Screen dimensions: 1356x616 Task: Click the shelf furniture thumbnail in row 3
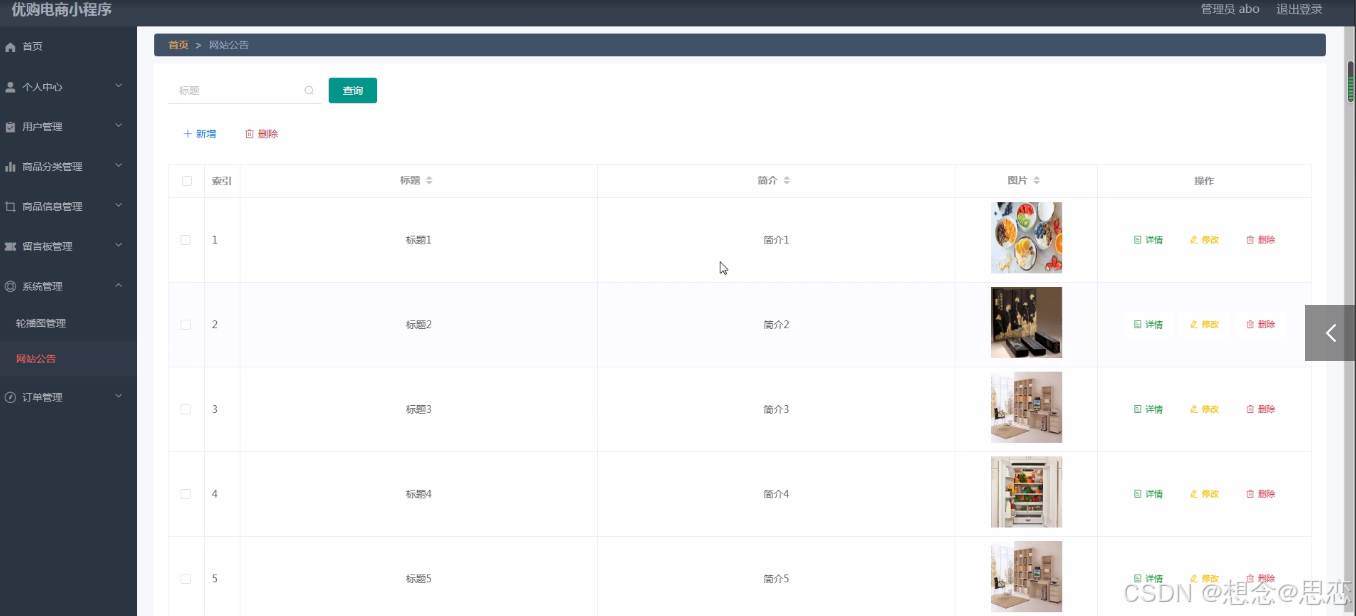(x=1026, y=407)
